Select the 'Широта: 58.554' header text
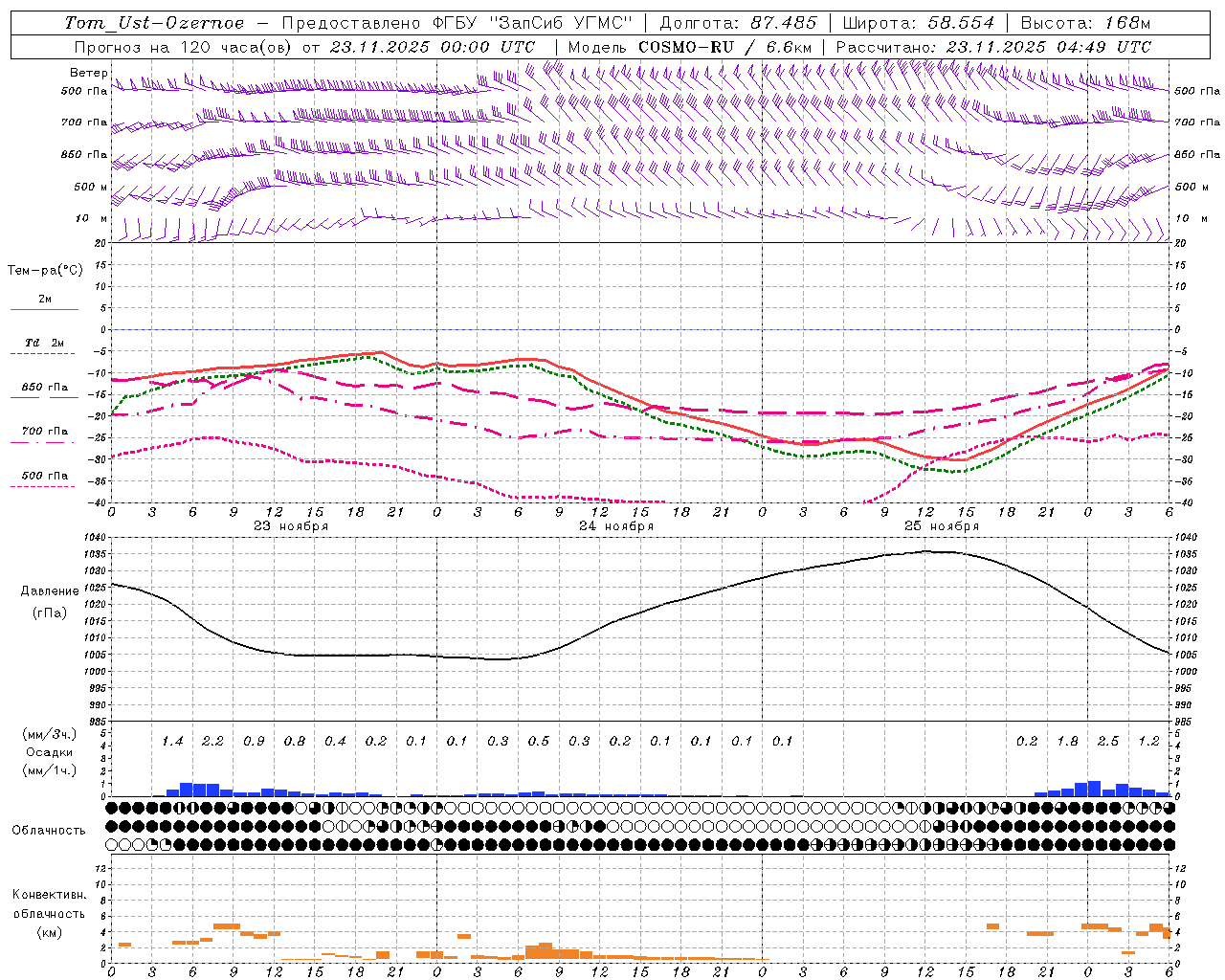 pos(919,23)
